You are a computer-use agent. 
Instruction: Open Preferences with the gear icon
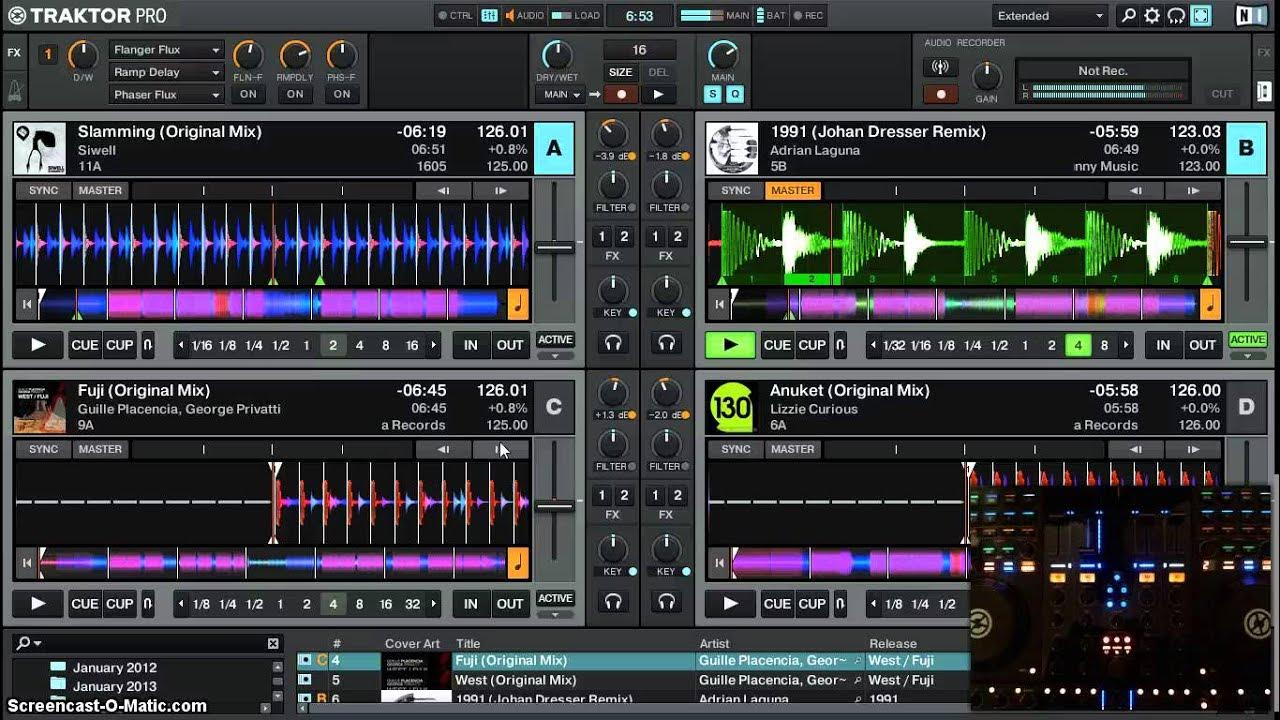[x=1152, y=15]
